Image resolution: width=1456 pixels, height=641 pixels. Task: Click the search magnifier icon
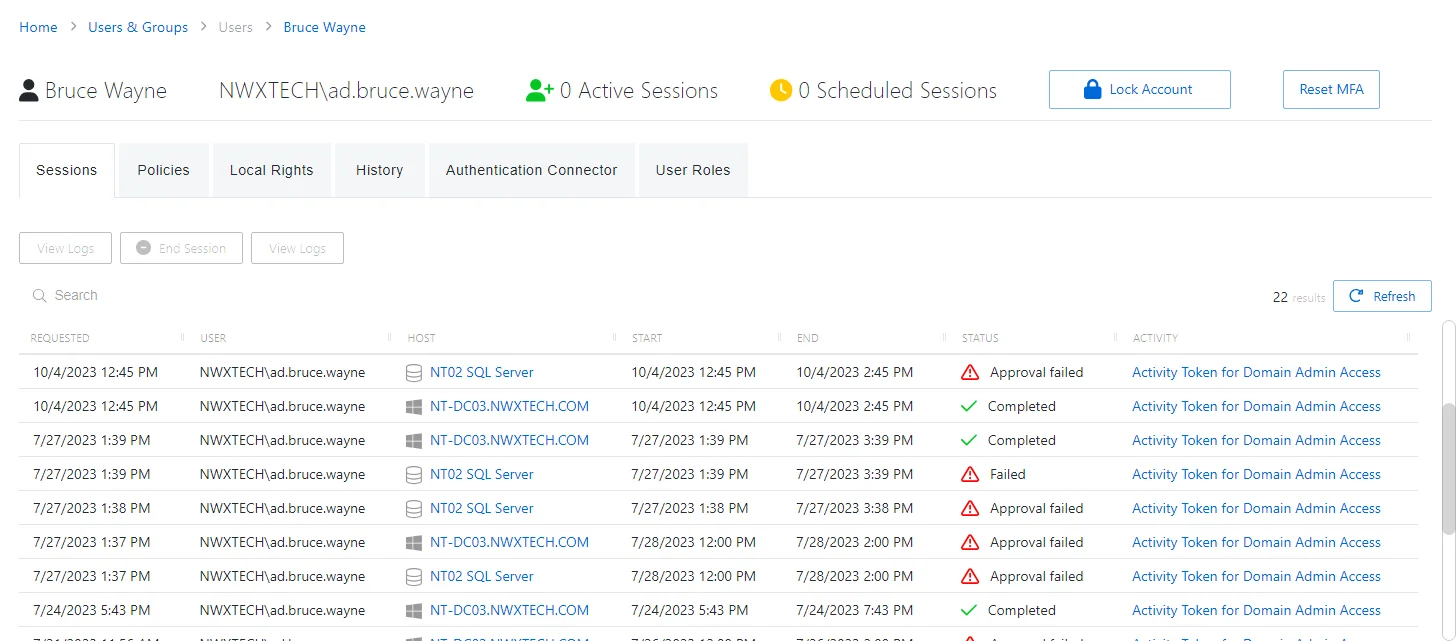click(x=40, y=296)
